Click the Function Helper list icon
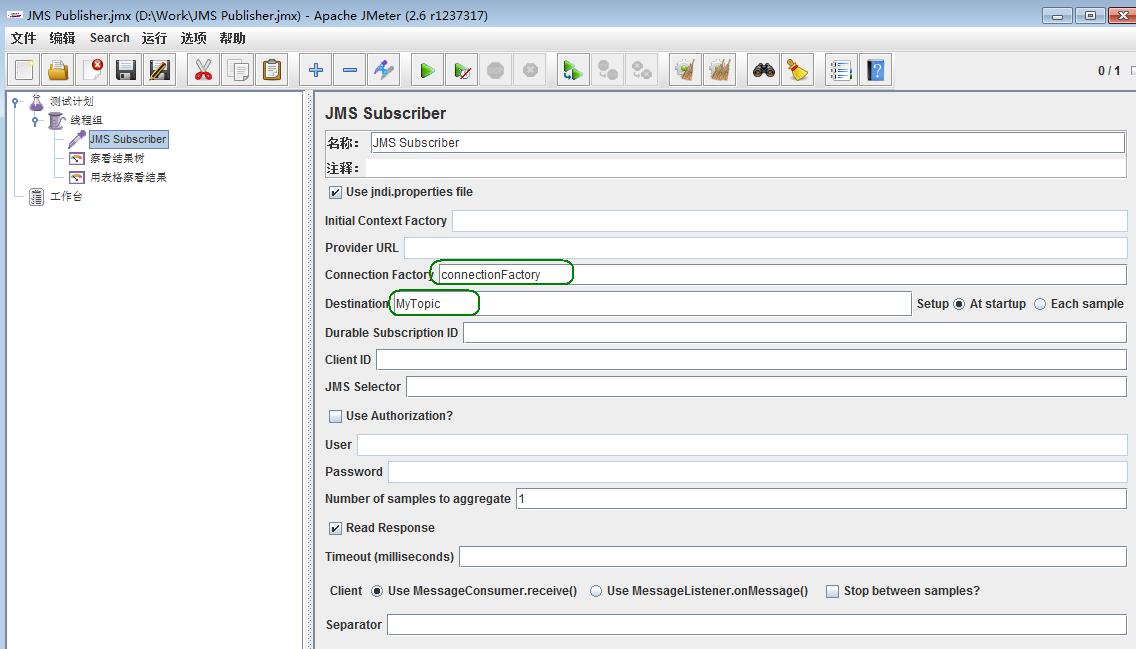The width and height of the screenshot is (1136, 649). pyautogui.click(x=841, y=70)
